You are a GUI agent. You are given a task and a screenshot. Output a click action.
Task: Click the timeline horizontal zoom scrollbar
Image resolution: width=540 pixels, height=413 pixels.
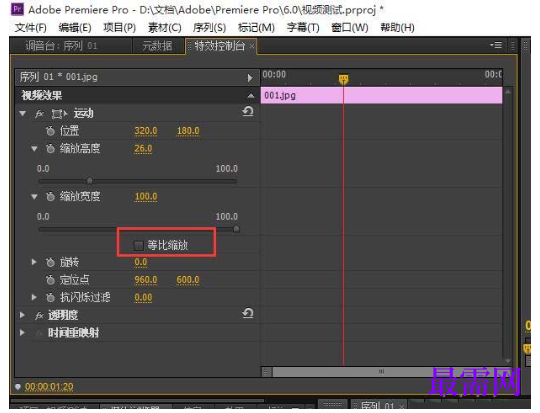(382, 372)
